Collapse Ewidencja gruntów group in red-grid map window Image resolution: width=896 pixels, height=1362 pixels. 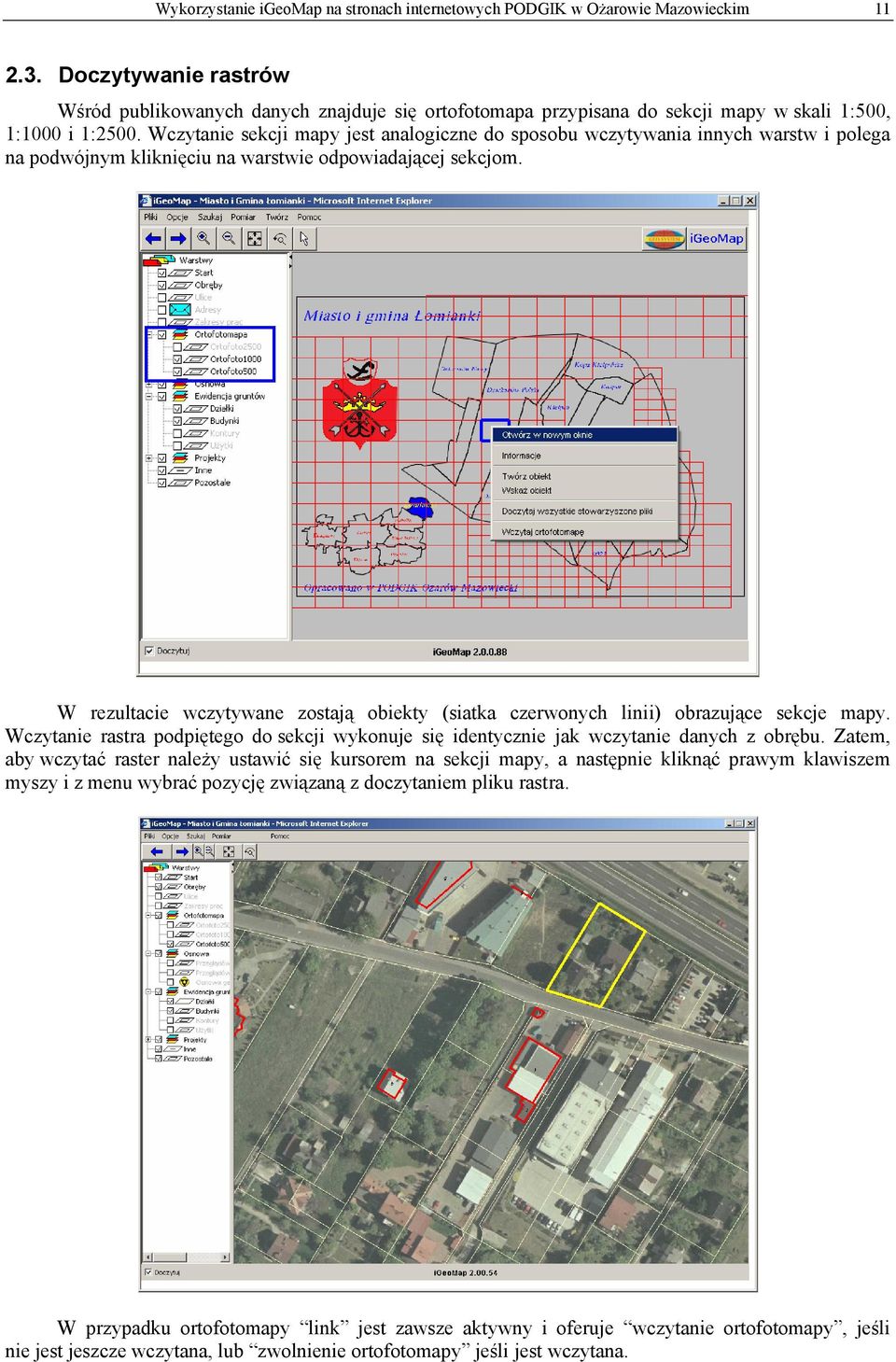pos(149,396)
